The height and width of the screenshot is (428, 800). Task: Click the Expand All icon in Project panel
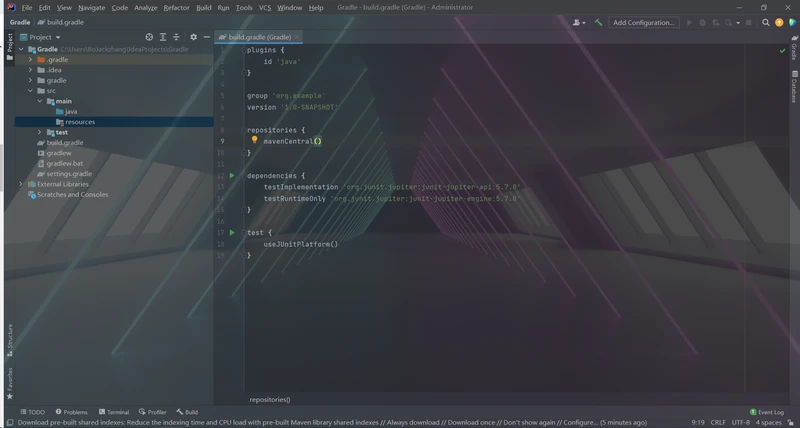pos(161,37)
